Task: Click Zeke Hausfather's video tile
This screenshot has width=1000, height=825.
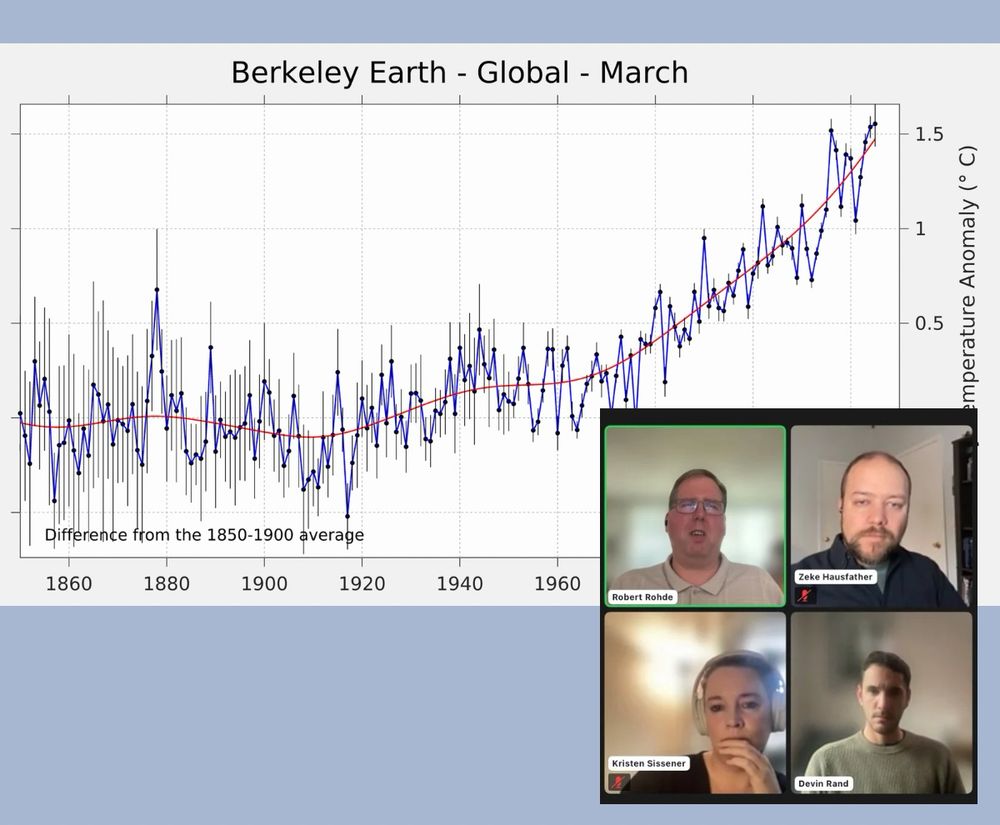Action: click(x=881, y=516)
